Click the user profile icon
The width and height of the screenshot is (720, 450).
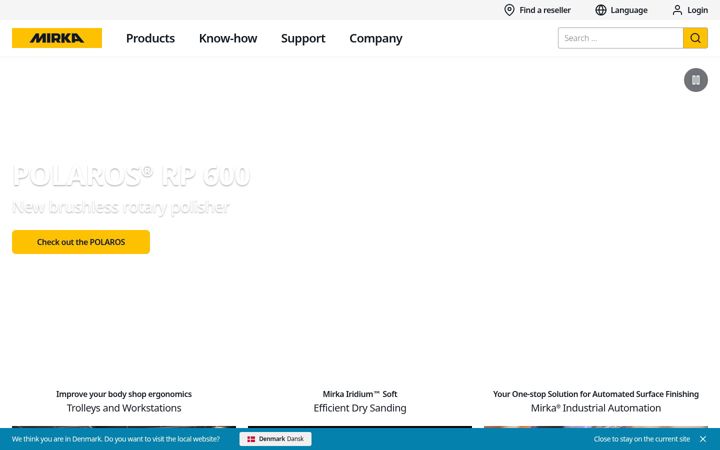click(677, 10)
